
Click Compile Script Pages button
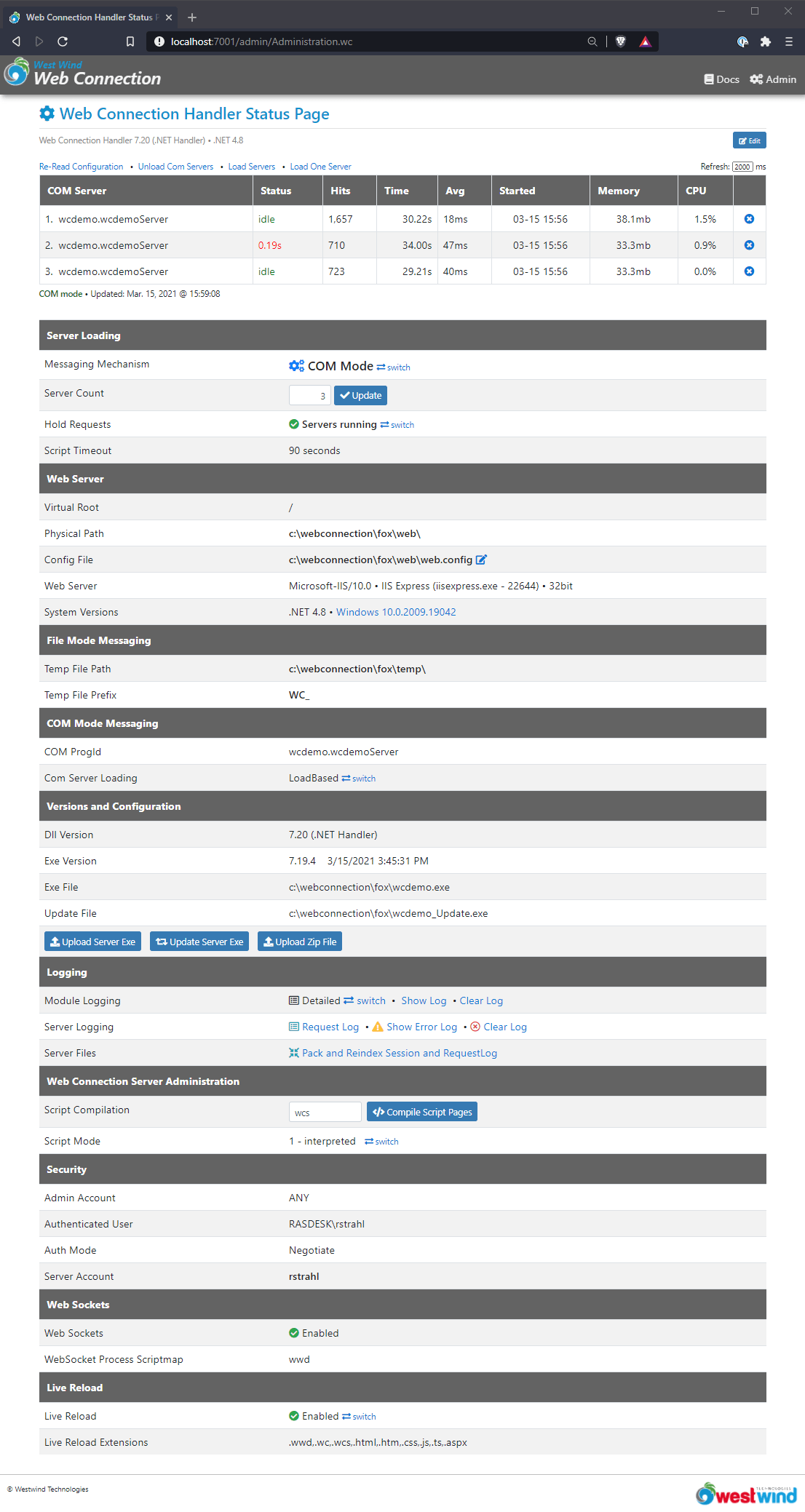click(422, 1112)
